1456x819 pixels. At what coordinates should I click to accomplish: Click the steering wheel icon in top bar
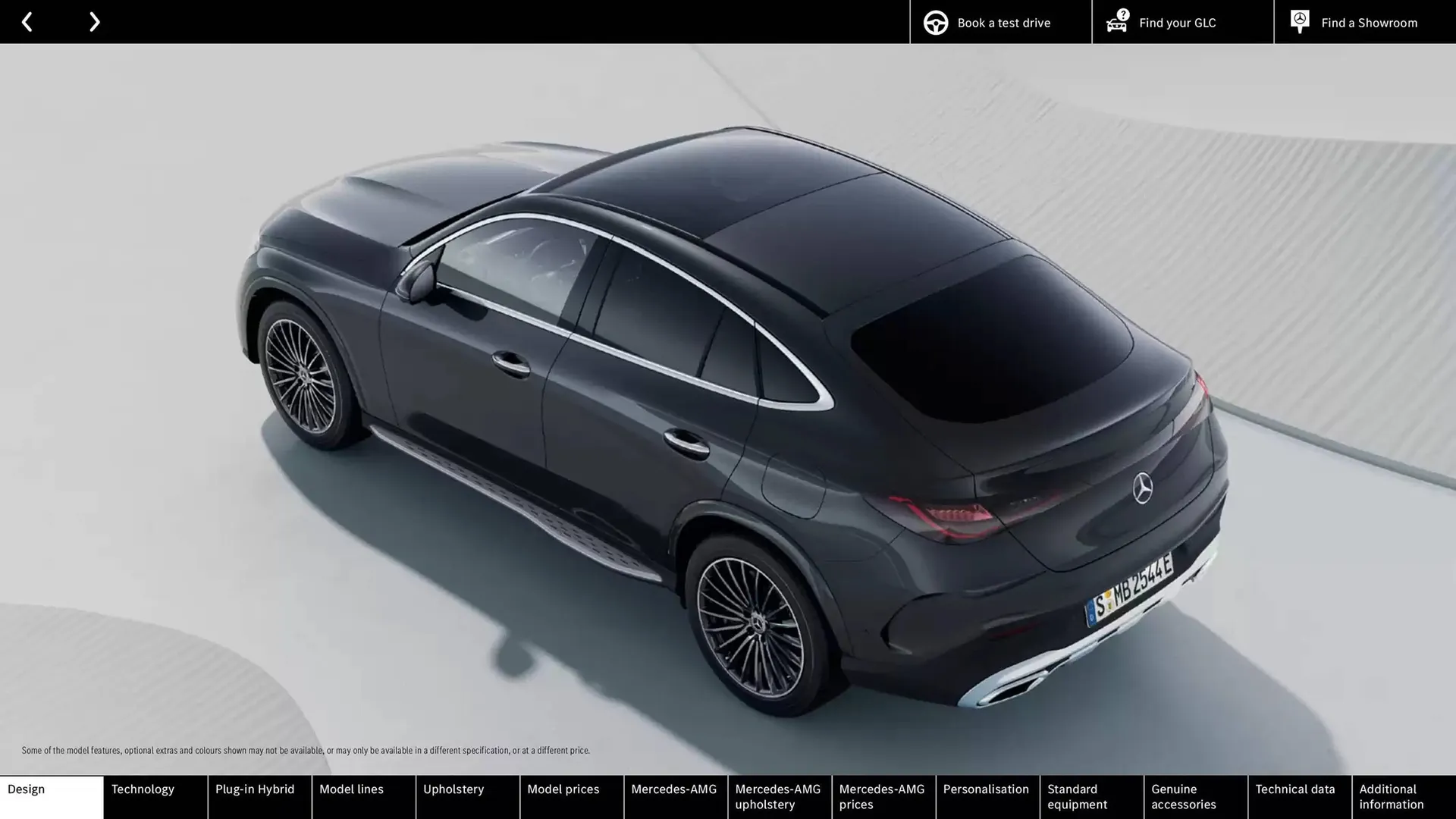point(936,22)
